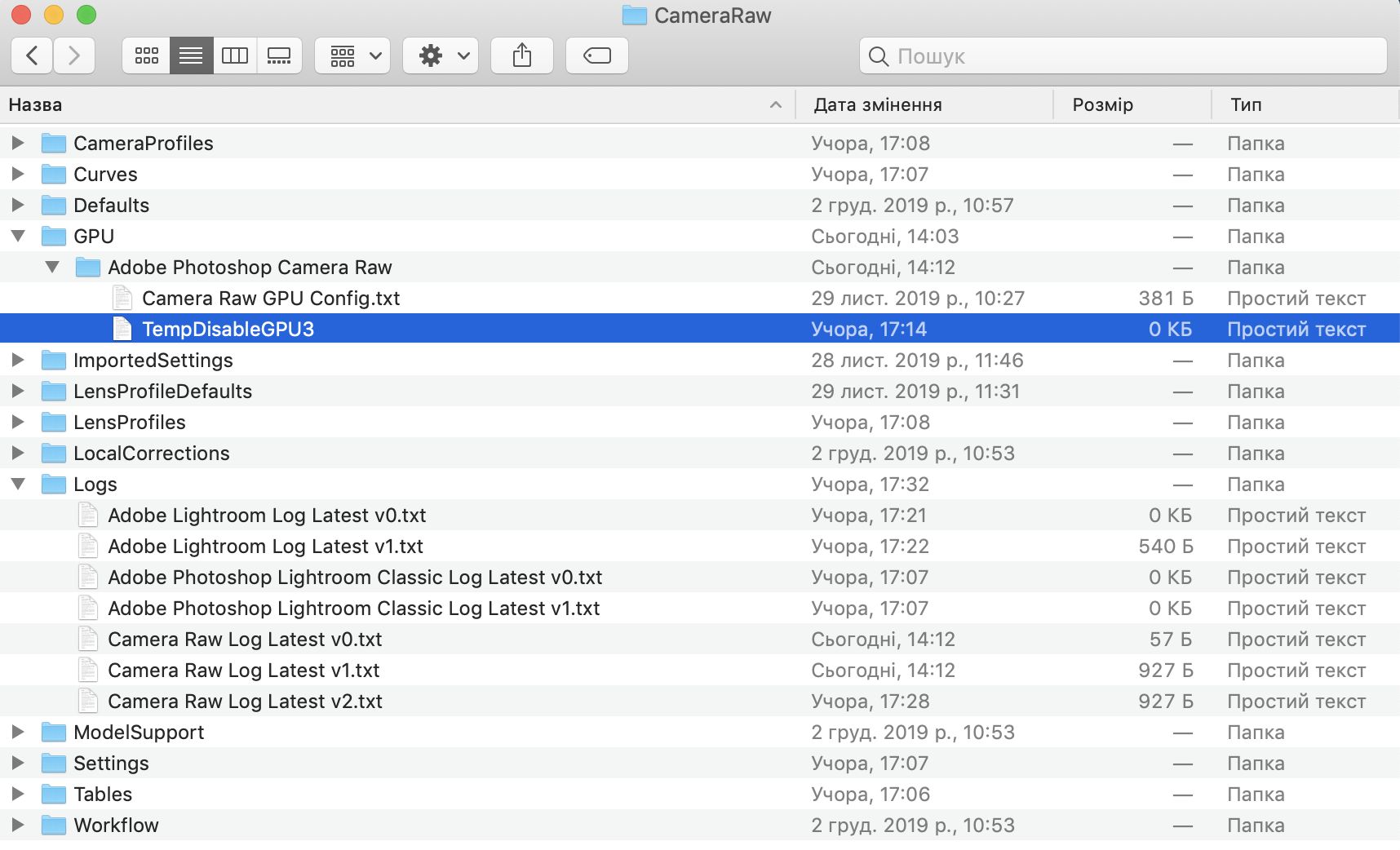Click Camera Raw Log Latest v0.txt icon
The image size is (1400, 850).
(87, 639)
